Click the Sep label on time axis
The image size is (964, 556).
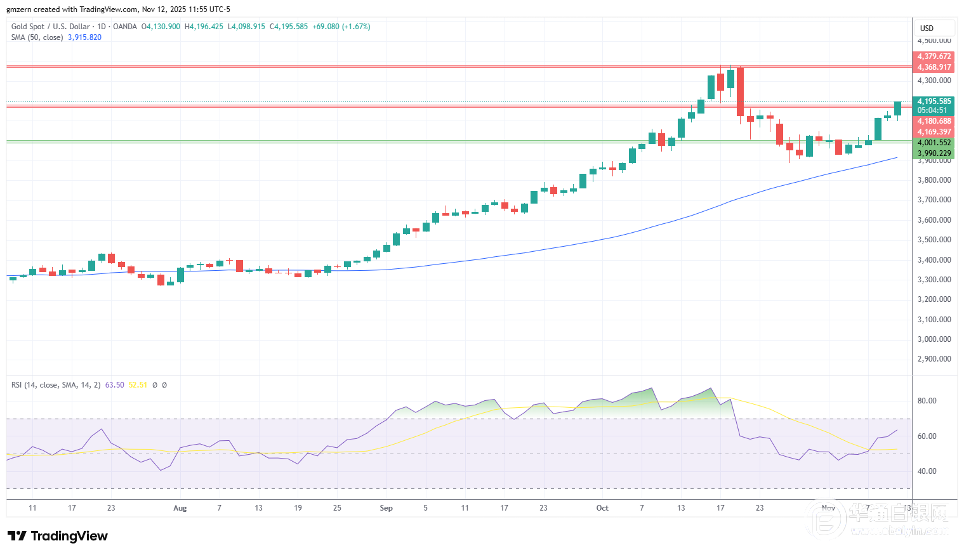click(387, 507)
